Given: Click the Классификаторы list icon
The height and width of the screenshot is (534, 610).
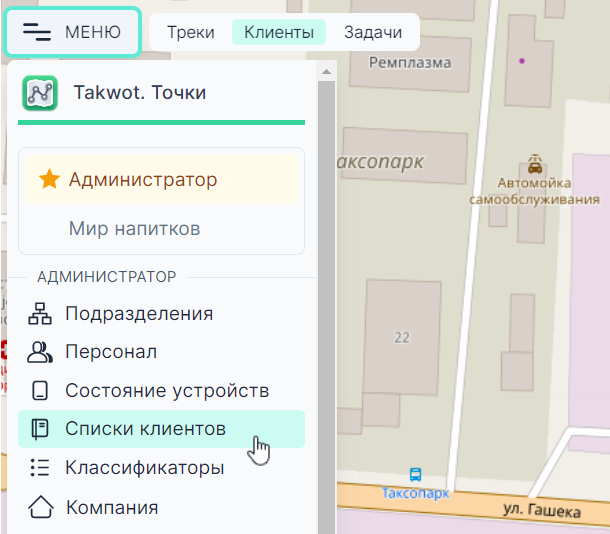Looking at the screenshot, I should pyautogui.click(x=40, y=467).
